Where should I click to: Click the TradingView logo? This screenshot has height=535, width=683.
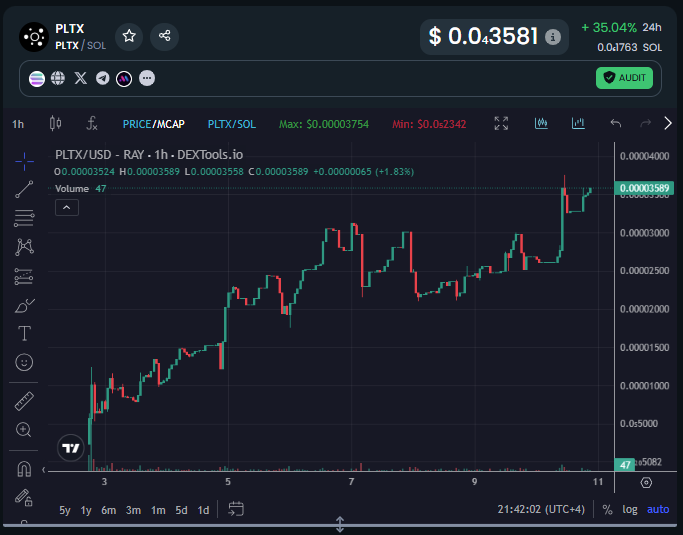tap(71, 447)
